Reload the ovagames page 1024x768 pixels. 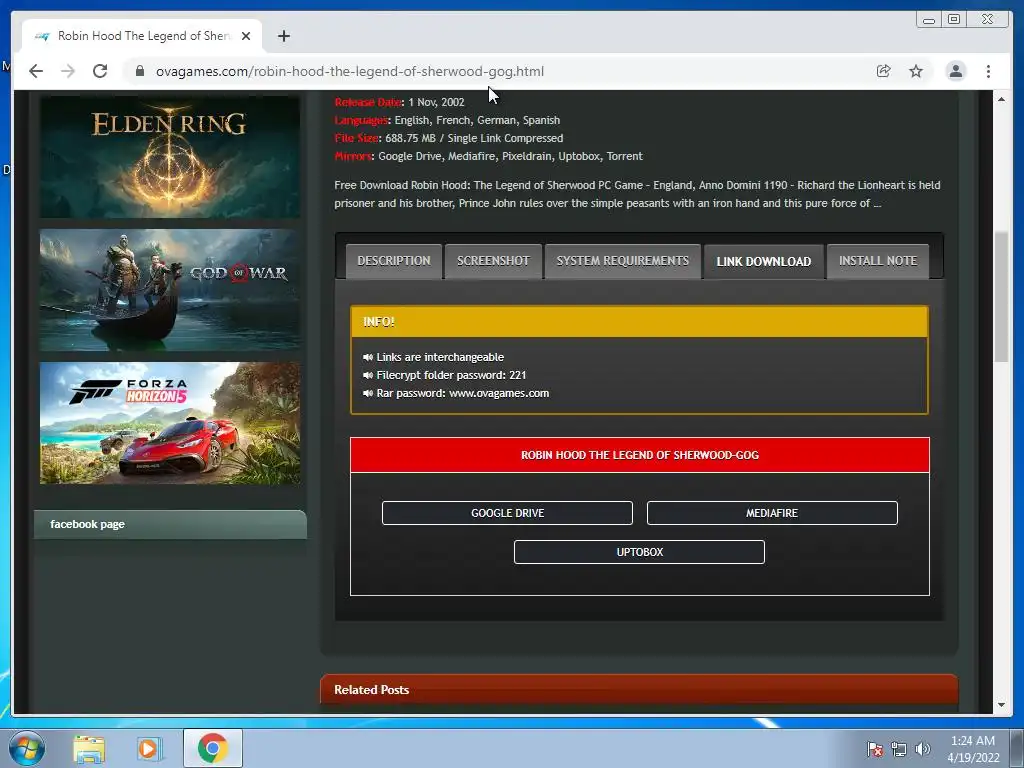click(100, 71)
